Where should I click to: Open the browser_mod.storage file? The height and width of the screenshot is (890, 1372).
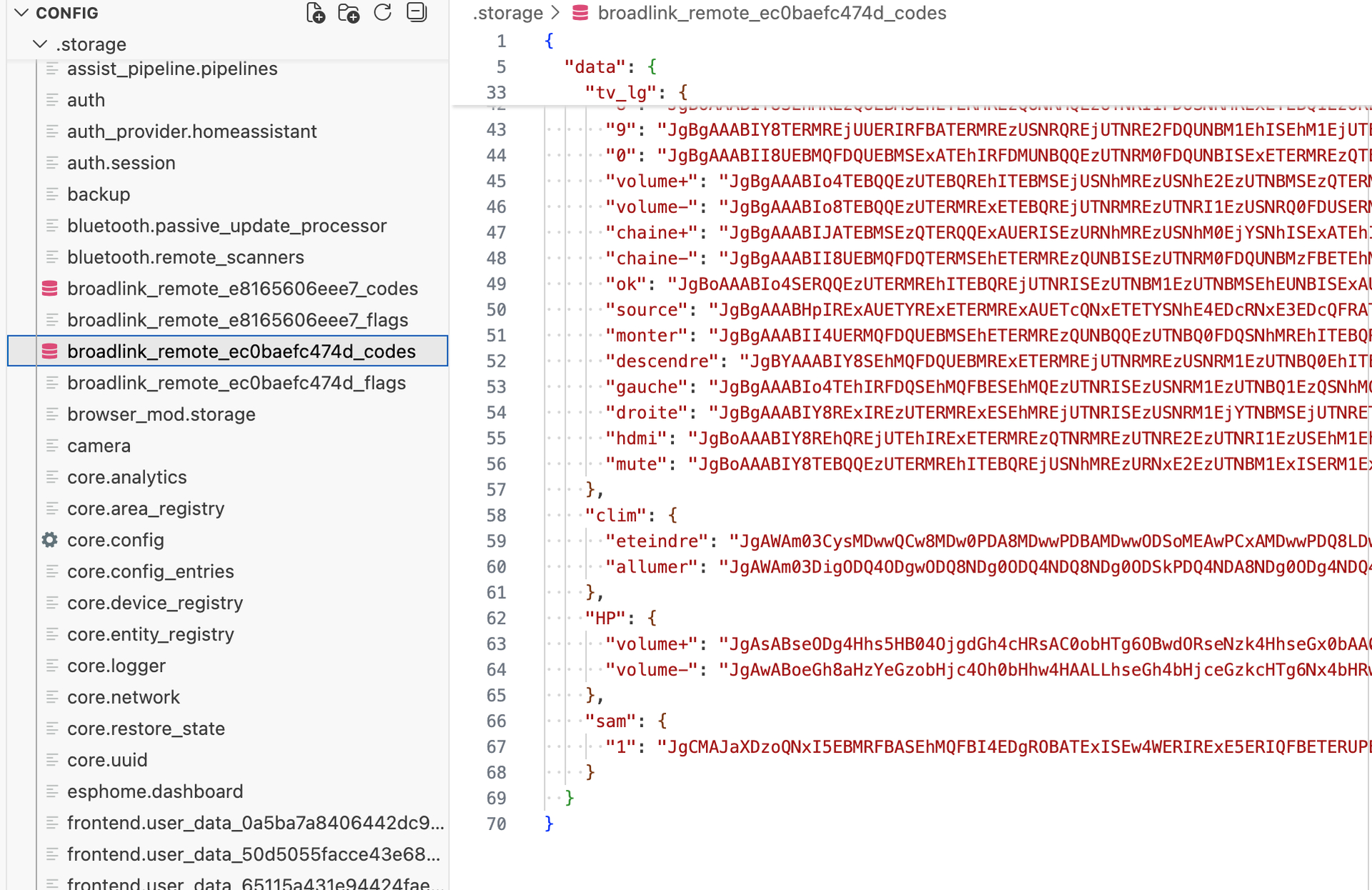tap(161, 415)
